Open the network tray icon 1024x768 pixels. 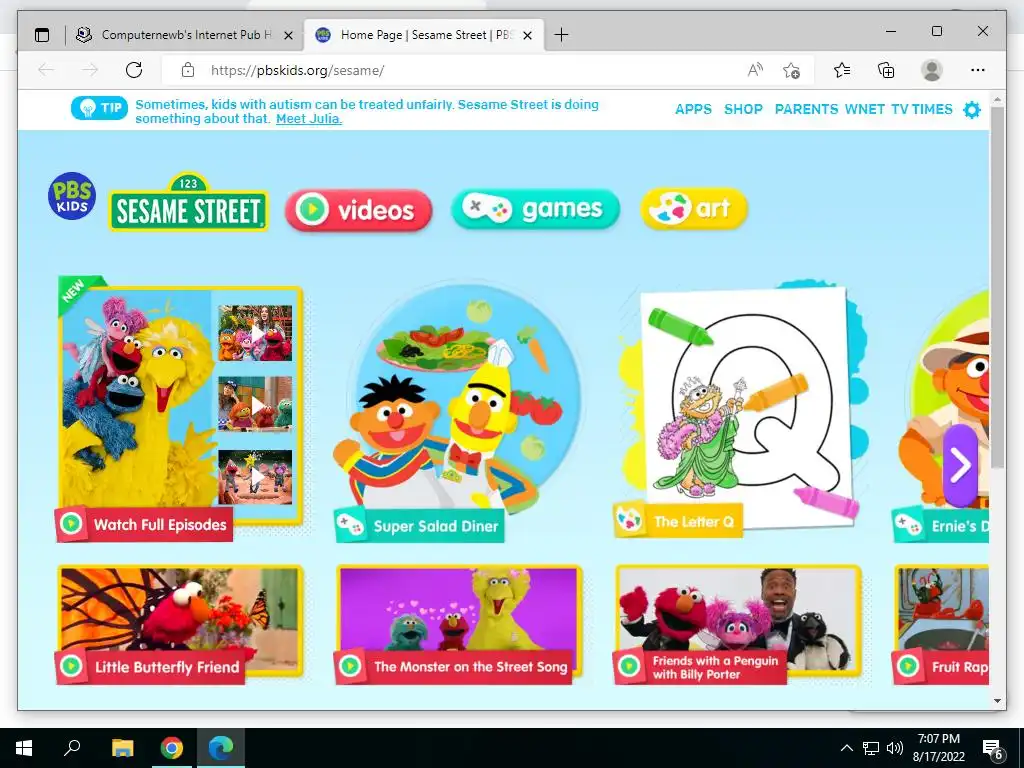click(x=871, y=748)
